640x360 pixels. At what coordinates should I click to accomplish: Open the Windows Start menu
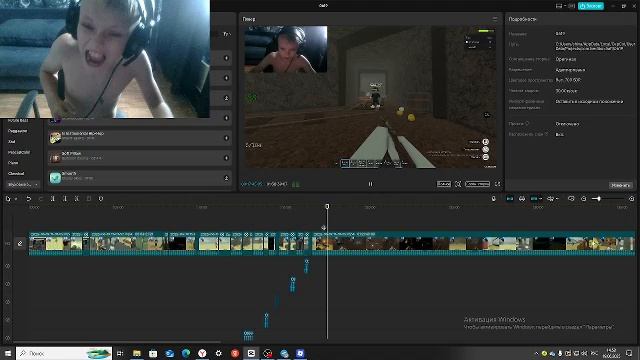click(x=7, y=353)
